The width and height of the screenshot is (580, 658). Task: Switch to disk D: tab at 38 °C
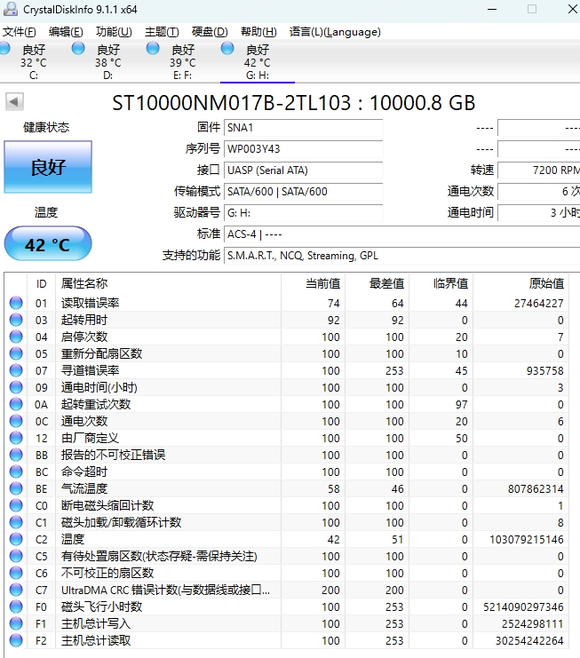pyautogui.click(x=108, y=62)
